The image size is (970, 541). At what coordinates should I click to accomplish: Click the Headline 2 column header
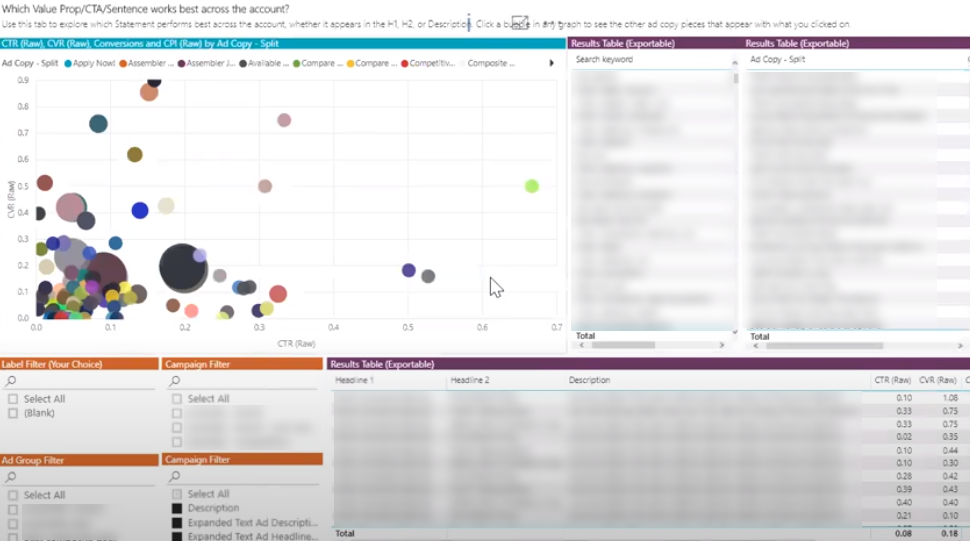[470, 380]
